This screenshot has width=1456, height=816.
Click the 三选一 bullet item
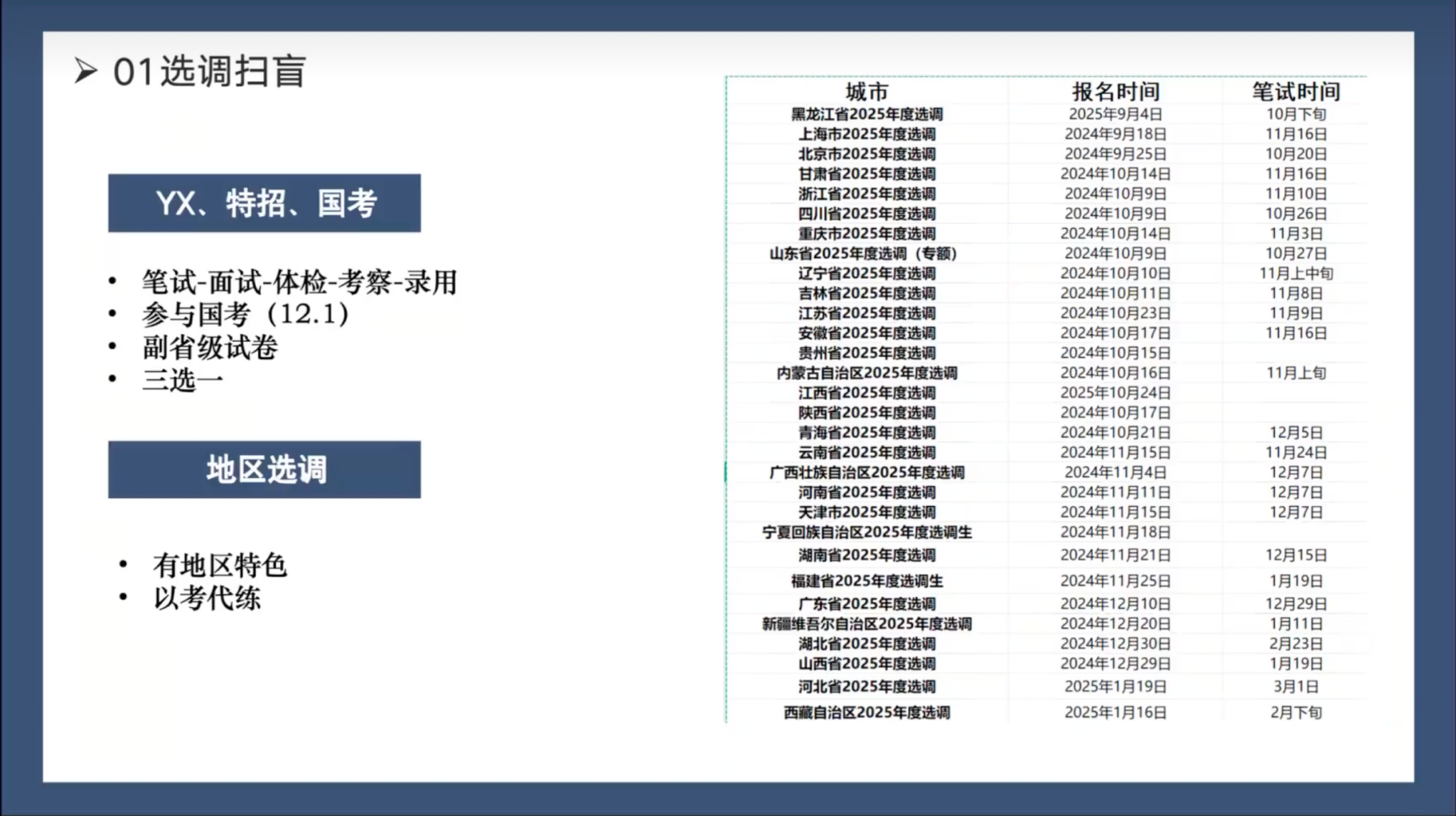(183, 380)
